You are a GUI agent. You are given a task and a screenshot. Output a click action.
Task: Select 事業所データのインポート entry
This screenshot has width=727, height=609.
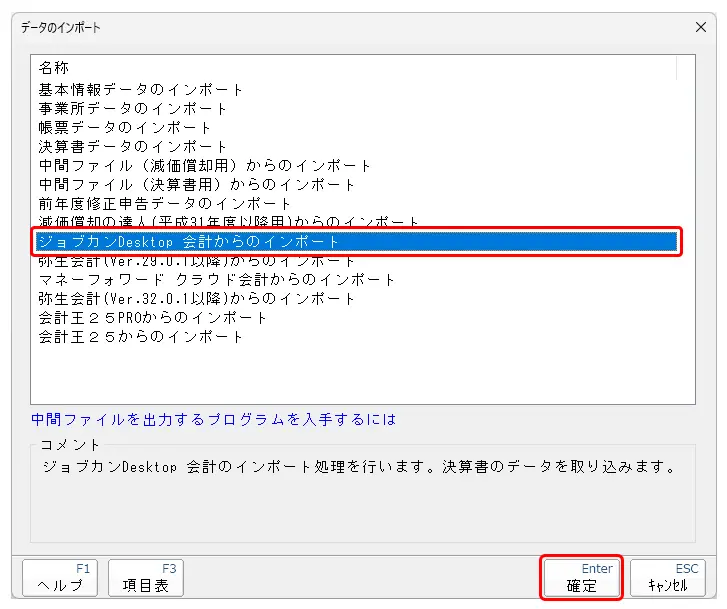tap(133, 109)
